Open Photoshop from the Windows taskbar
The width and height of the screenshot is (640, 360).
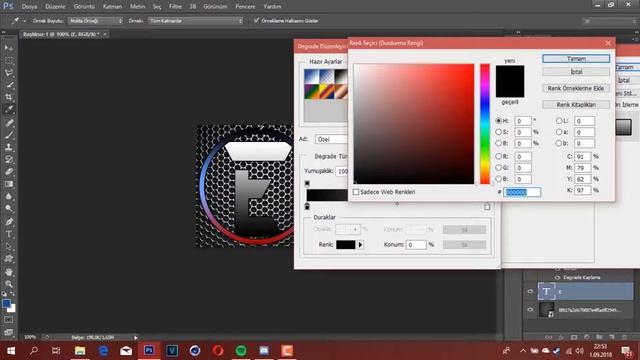pyautogui.click(x=149, y=350)
